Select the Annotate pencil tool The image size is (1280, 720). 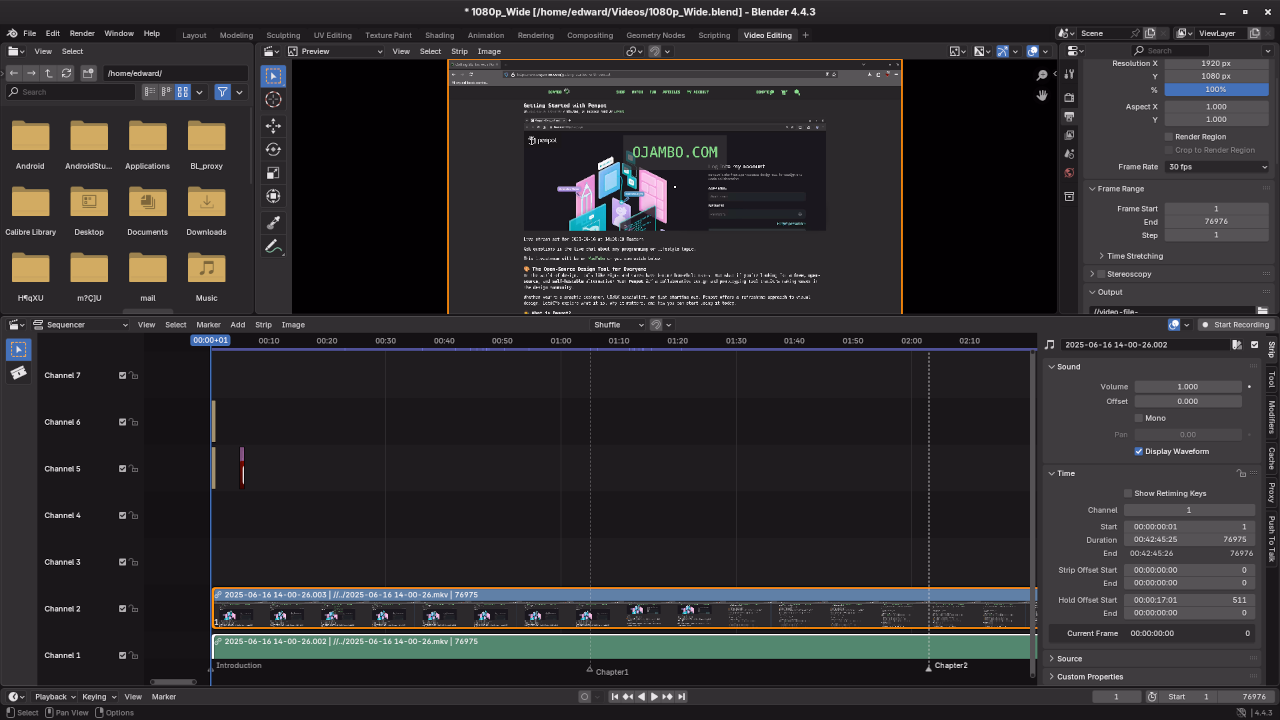273,246
